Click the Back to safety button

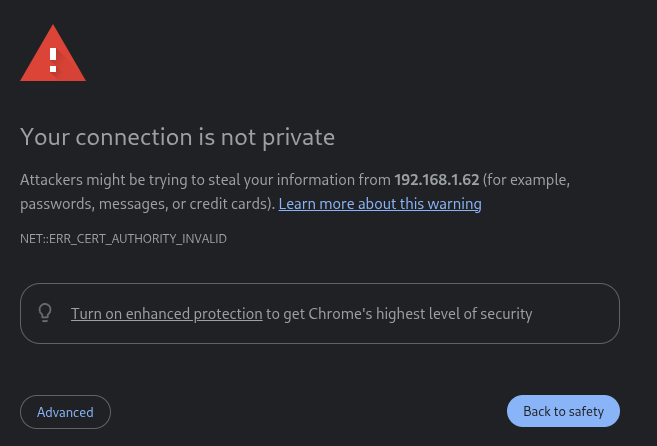pyautogui.click(x=563, y=411)
